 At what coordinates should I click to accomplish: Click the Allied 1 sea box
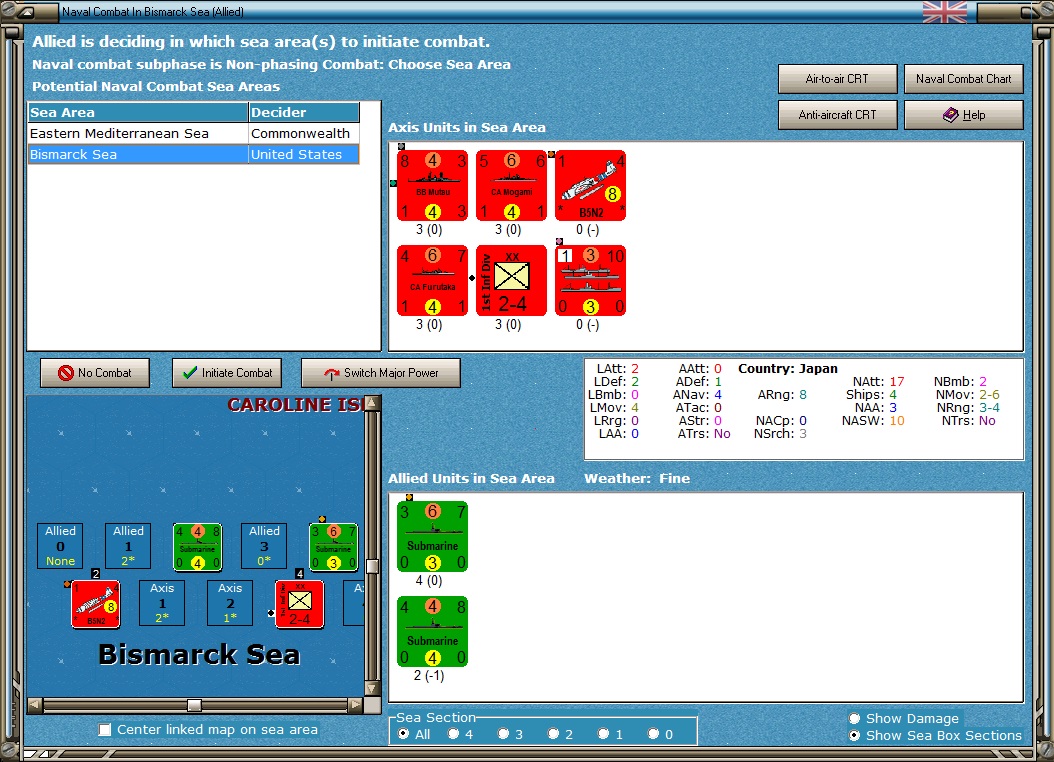click(128, 546)
